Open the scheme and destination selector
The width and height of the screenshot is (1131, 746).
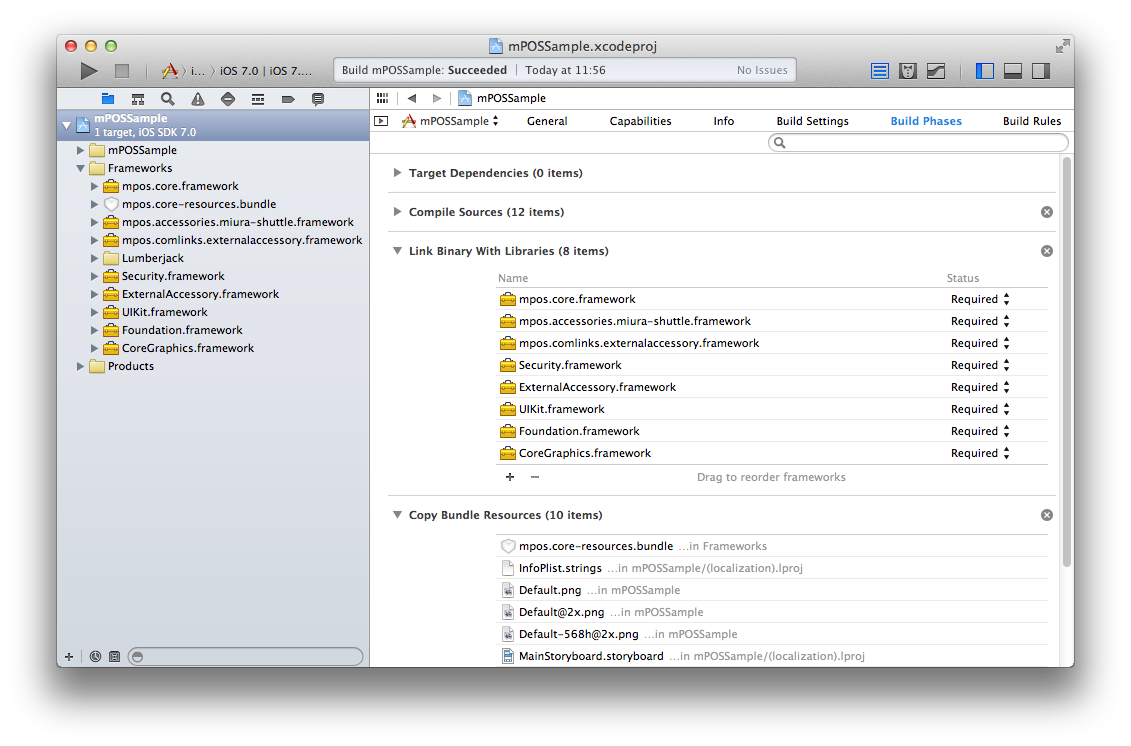(x=237, y=71)
